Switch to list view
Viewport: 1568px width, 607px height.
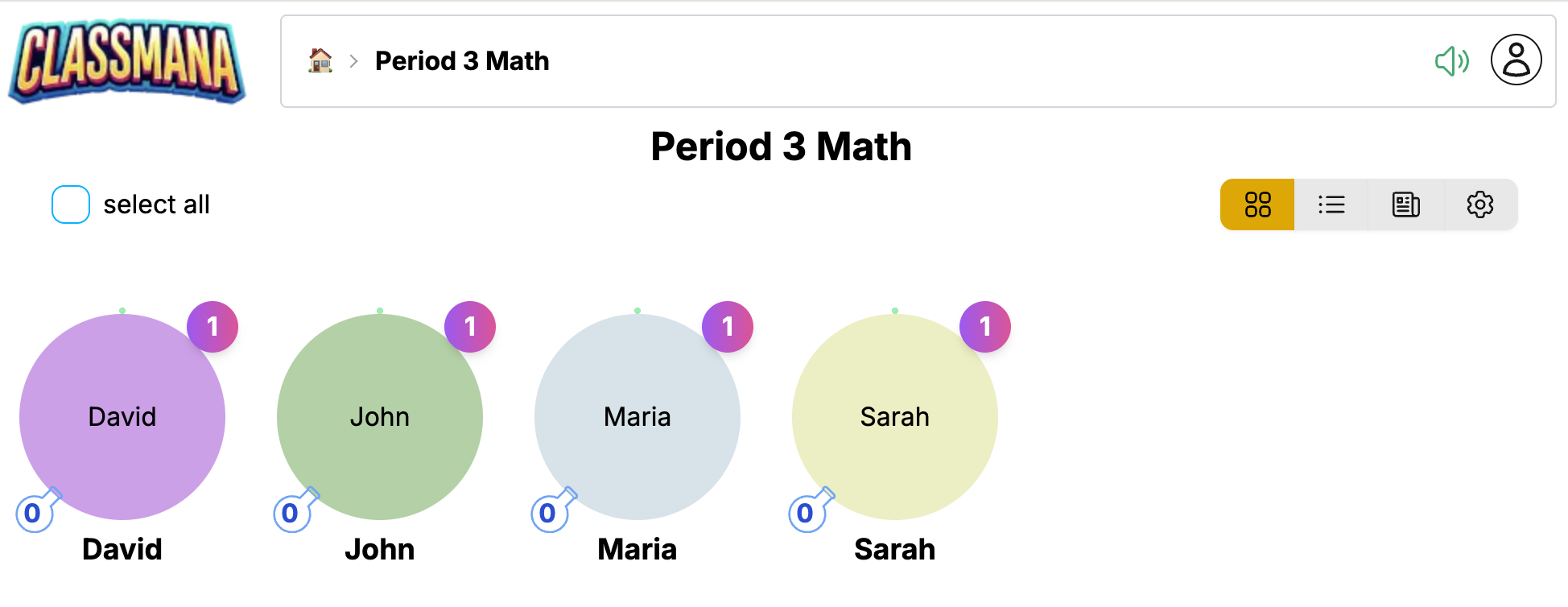[x=1331, y=204]
